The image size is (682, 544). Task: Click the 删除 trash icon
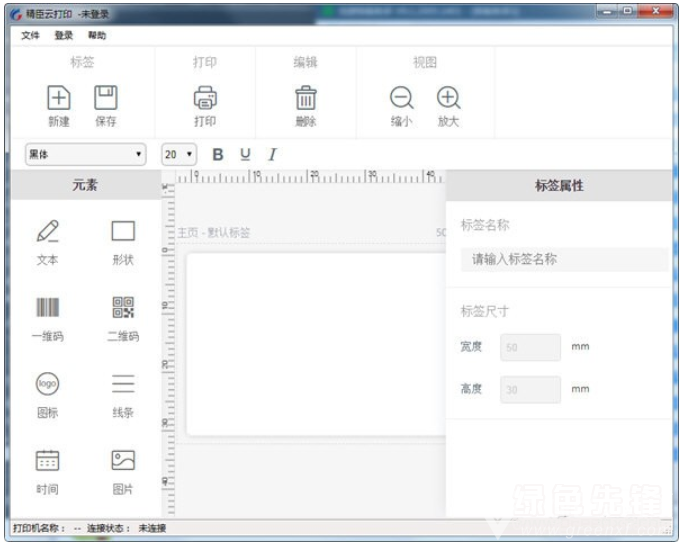pos(306,98)
